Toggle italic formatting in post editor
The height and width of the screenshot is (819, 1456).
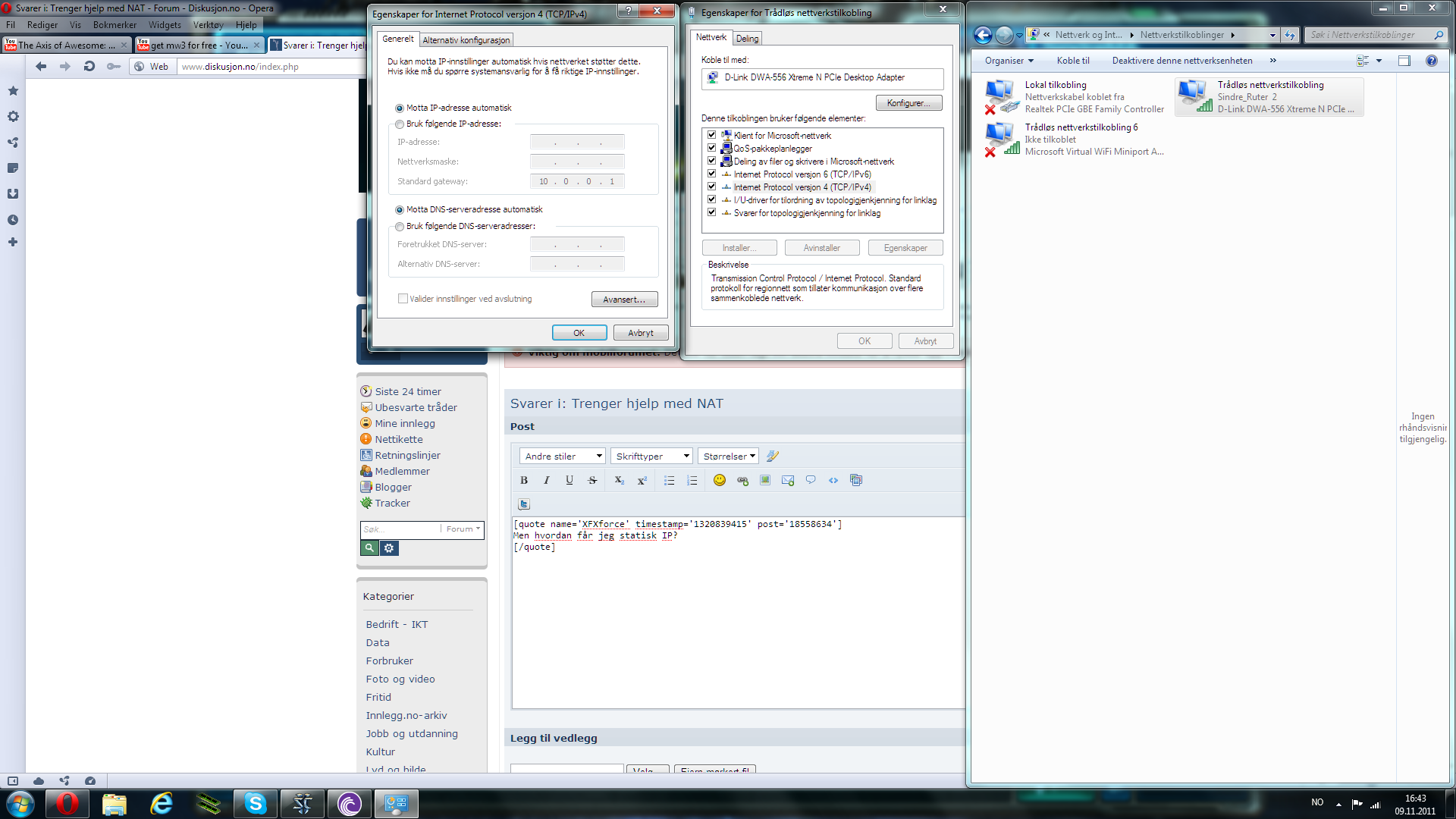(x=547, y=480)
